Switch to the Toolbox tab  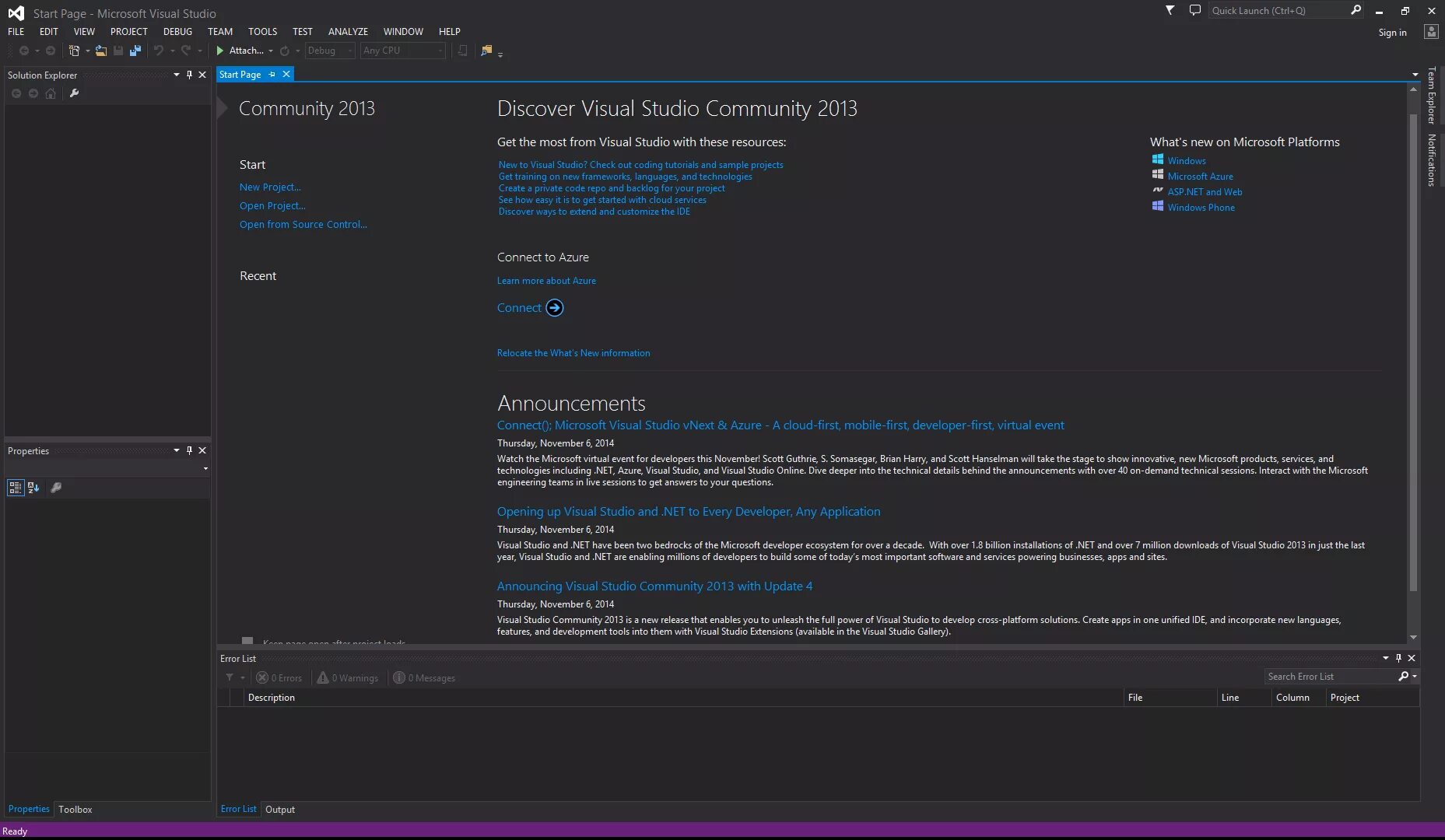(75, 810)
